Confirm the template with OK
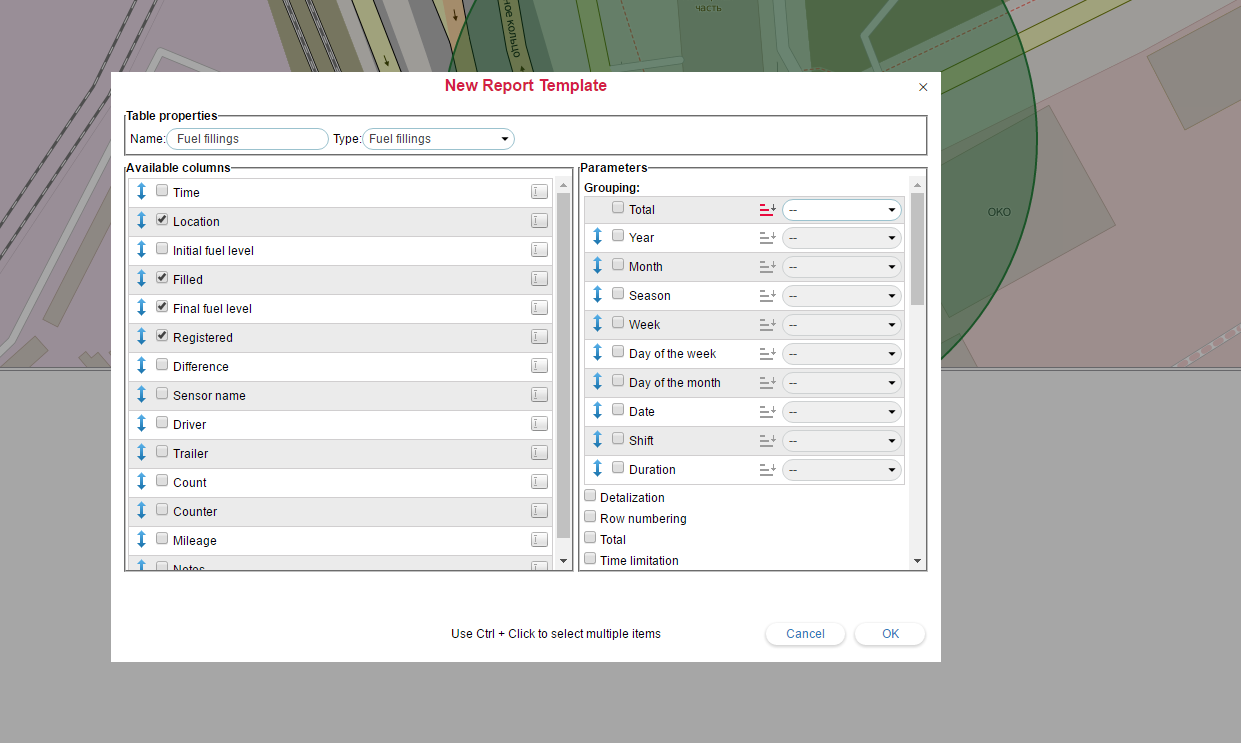 tap(889, 633)
